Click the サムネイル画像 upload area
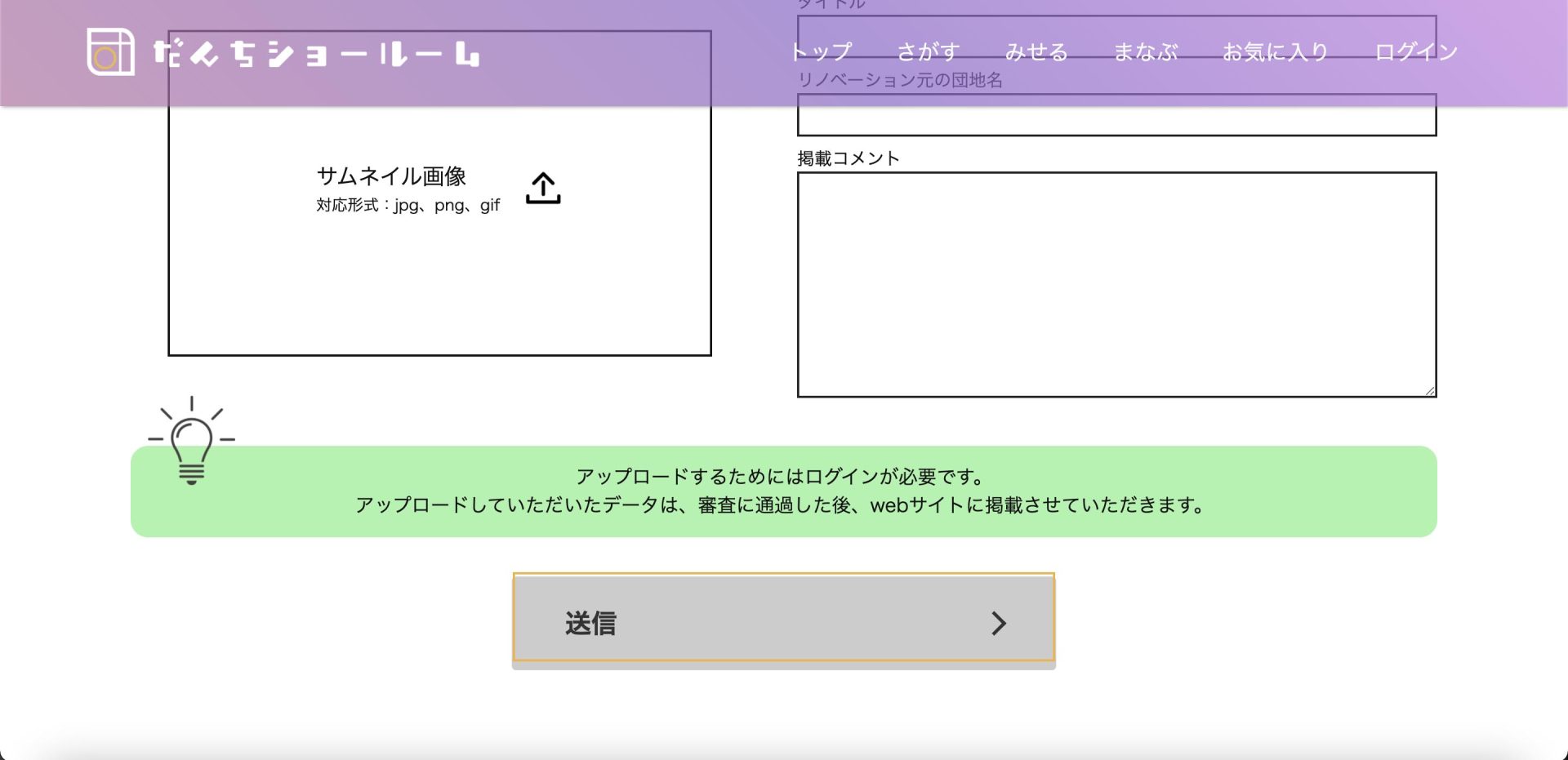The width and height of the screenshot is (1568, 760). click(x=439, y=193)
